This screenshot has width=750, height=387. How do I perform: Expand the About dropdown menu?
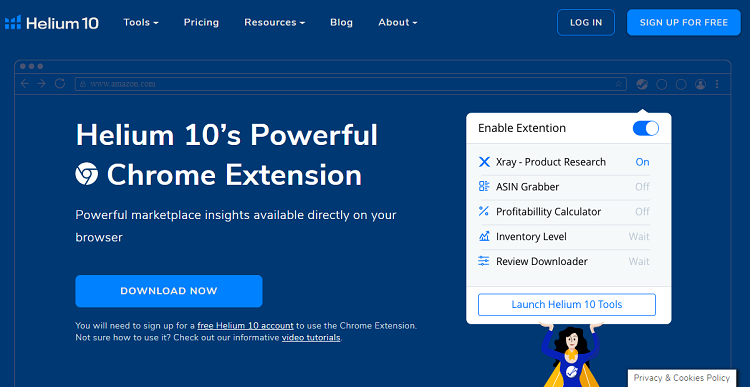(397, 22)
